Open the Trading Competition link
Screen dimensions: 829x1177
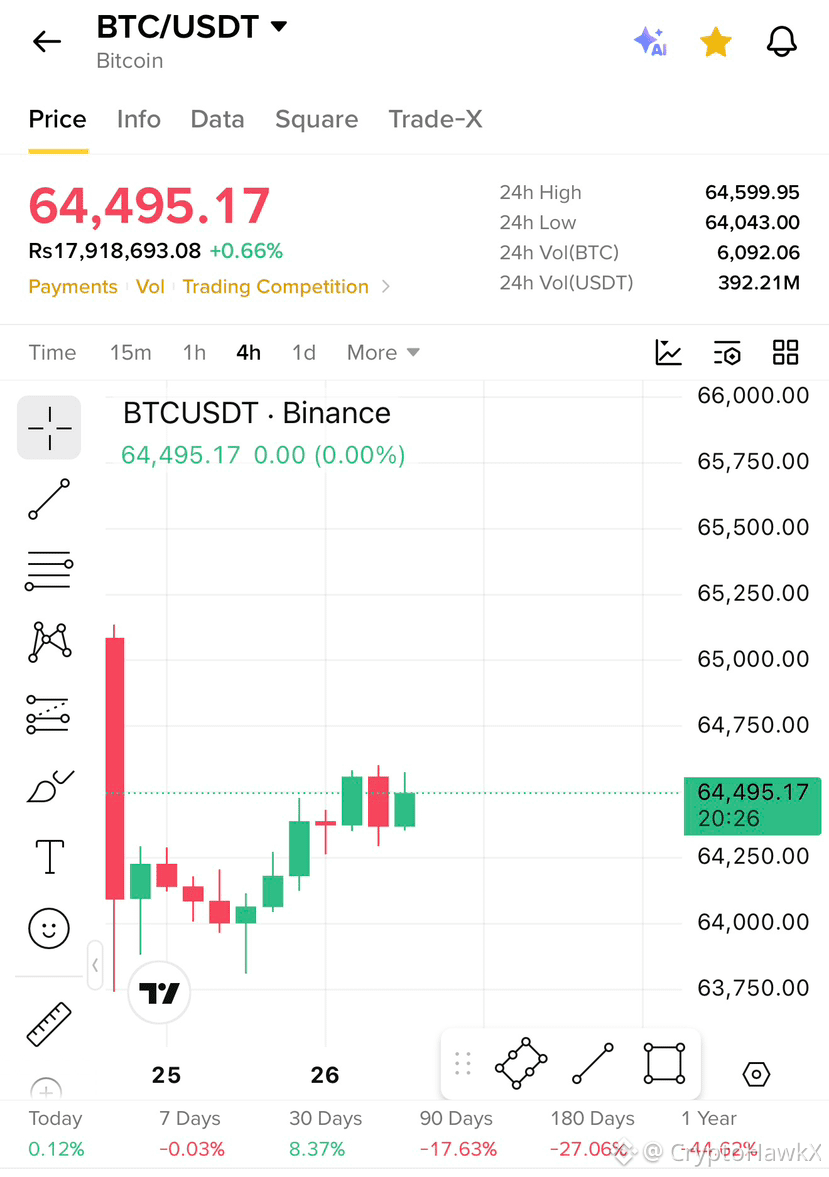coord(276,287)
